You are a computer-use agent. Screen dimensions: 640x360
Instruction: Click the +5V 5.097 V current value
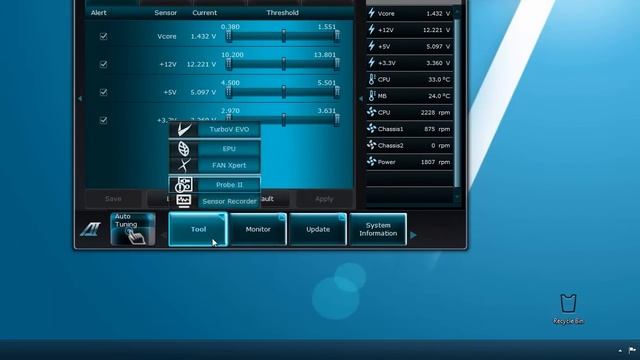pos(203,92)
